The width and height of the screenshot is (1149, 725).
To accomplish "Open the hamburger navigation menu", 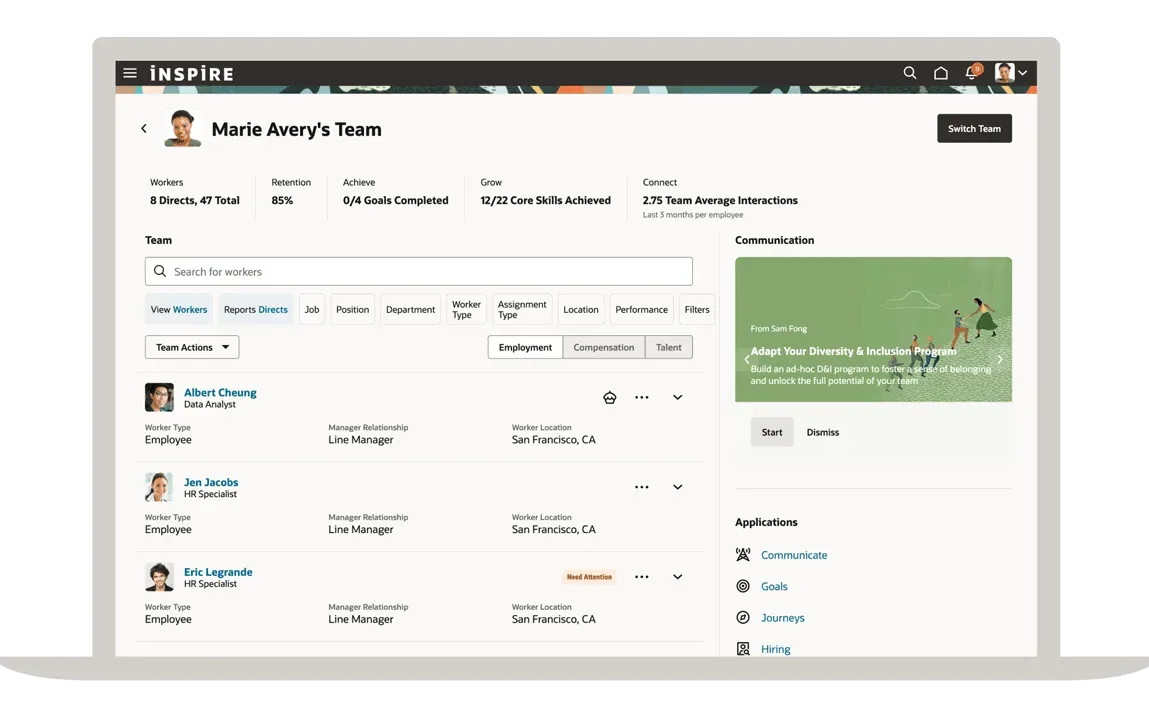I will click(x=130, y=73).
